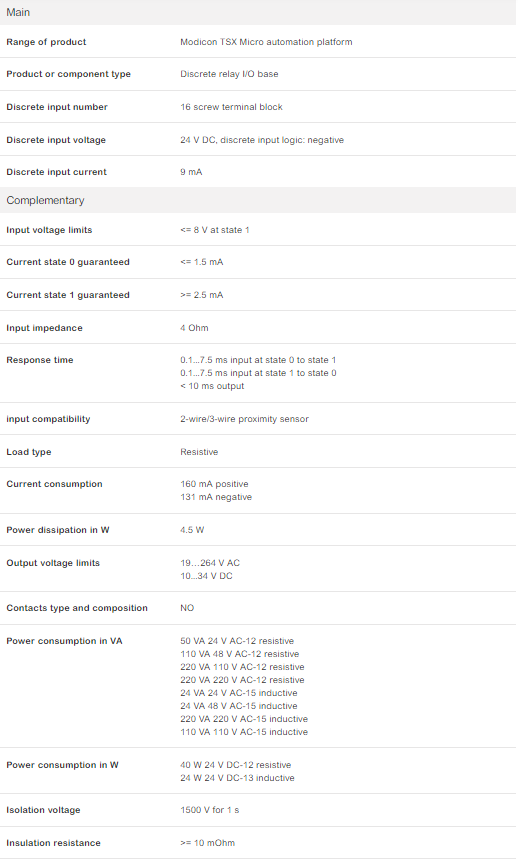This screenshot has width=518, height=864.
Task: Collapse the Complementary section header
Action: click(x=258, y=200)
